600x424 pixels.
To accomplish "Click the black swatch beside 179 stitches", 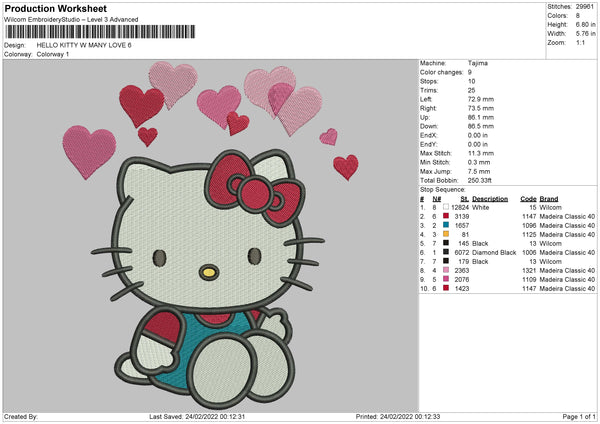I will coord(446,261).
